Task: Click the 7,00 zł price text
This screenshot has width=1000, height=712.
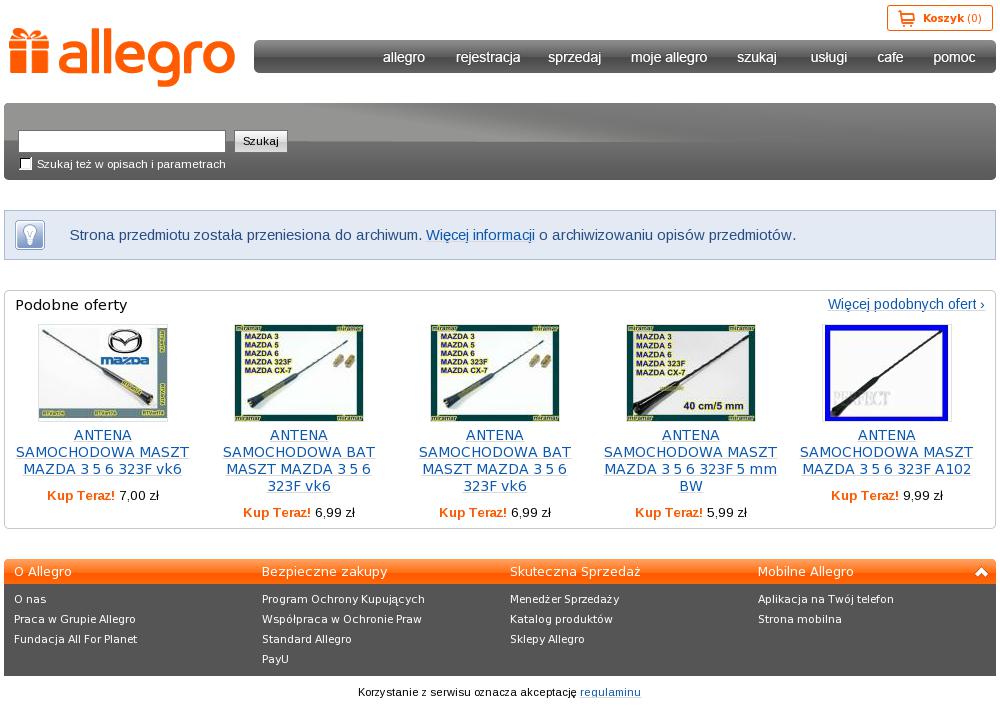Action: [x=139, y=496]
